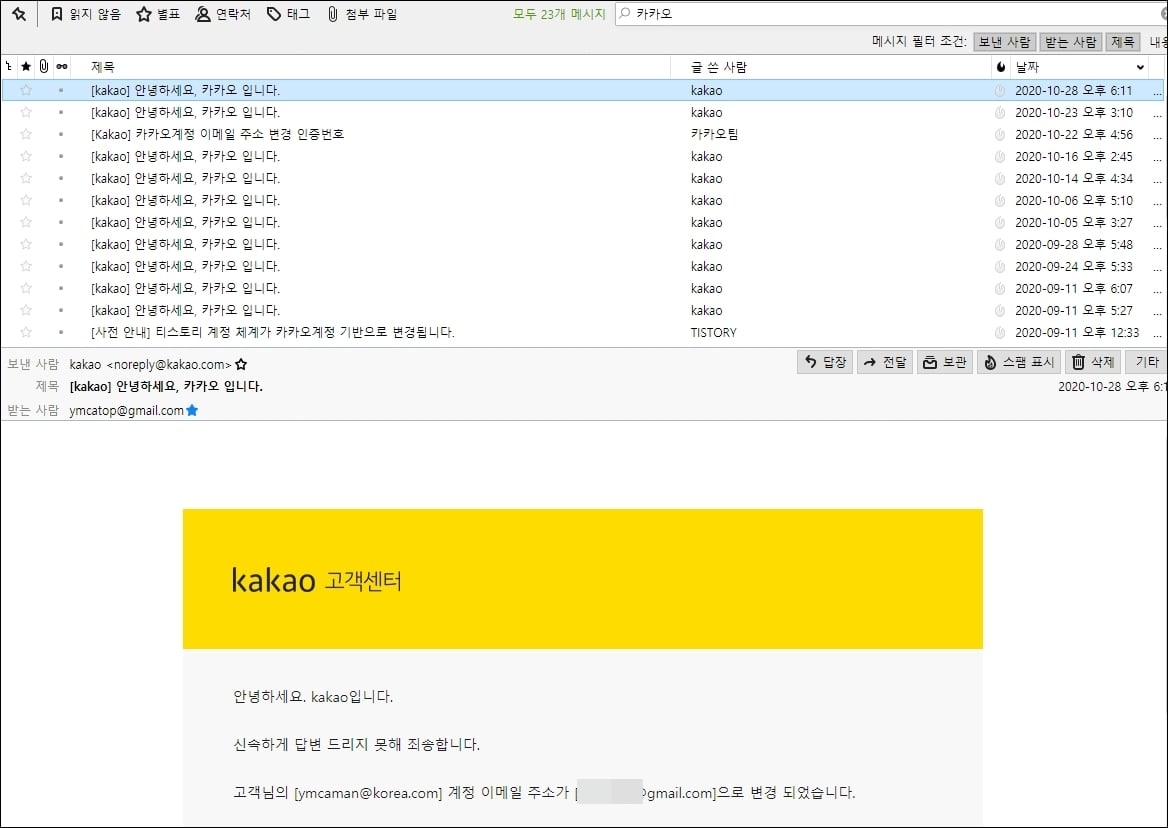Select the kakao message dated 2020-09-11 오후 6:07
The width and height of the screenshot is (1168, 828).
583,288
